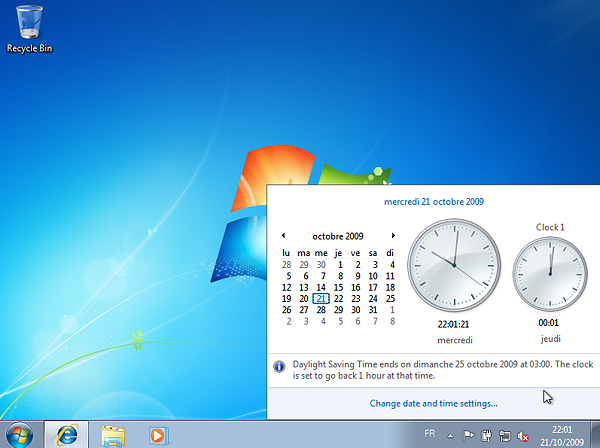Click the network status tray icon
Screen dimensions: 600x448
504,435
